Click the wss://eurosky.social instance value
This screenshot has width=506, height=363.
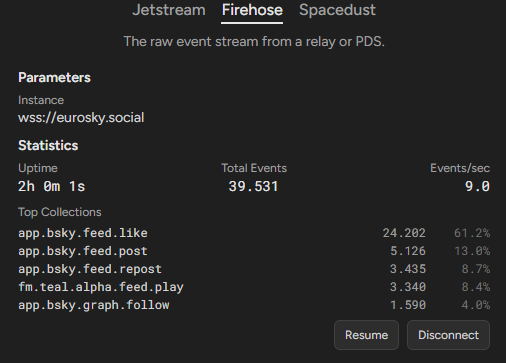click(x=81, y=118)
